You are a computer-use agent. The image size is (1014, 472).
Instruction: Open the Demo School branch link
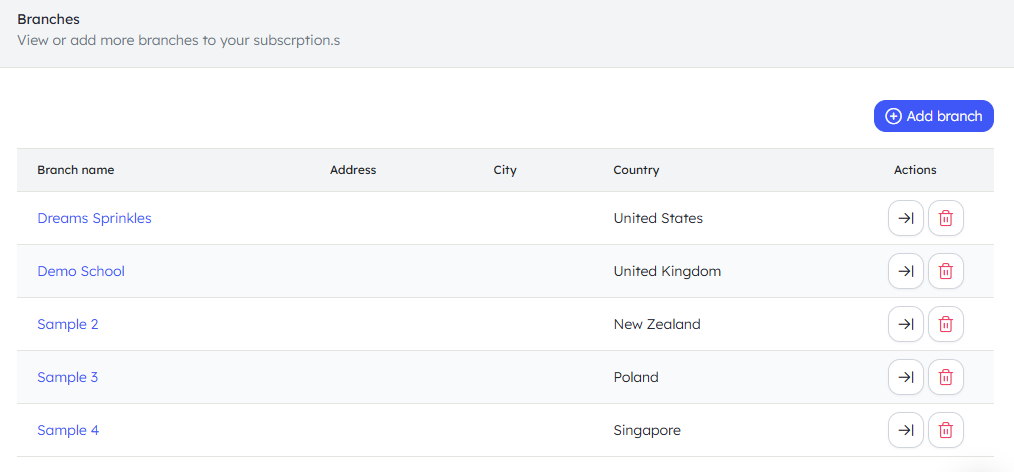pos(81,271)
